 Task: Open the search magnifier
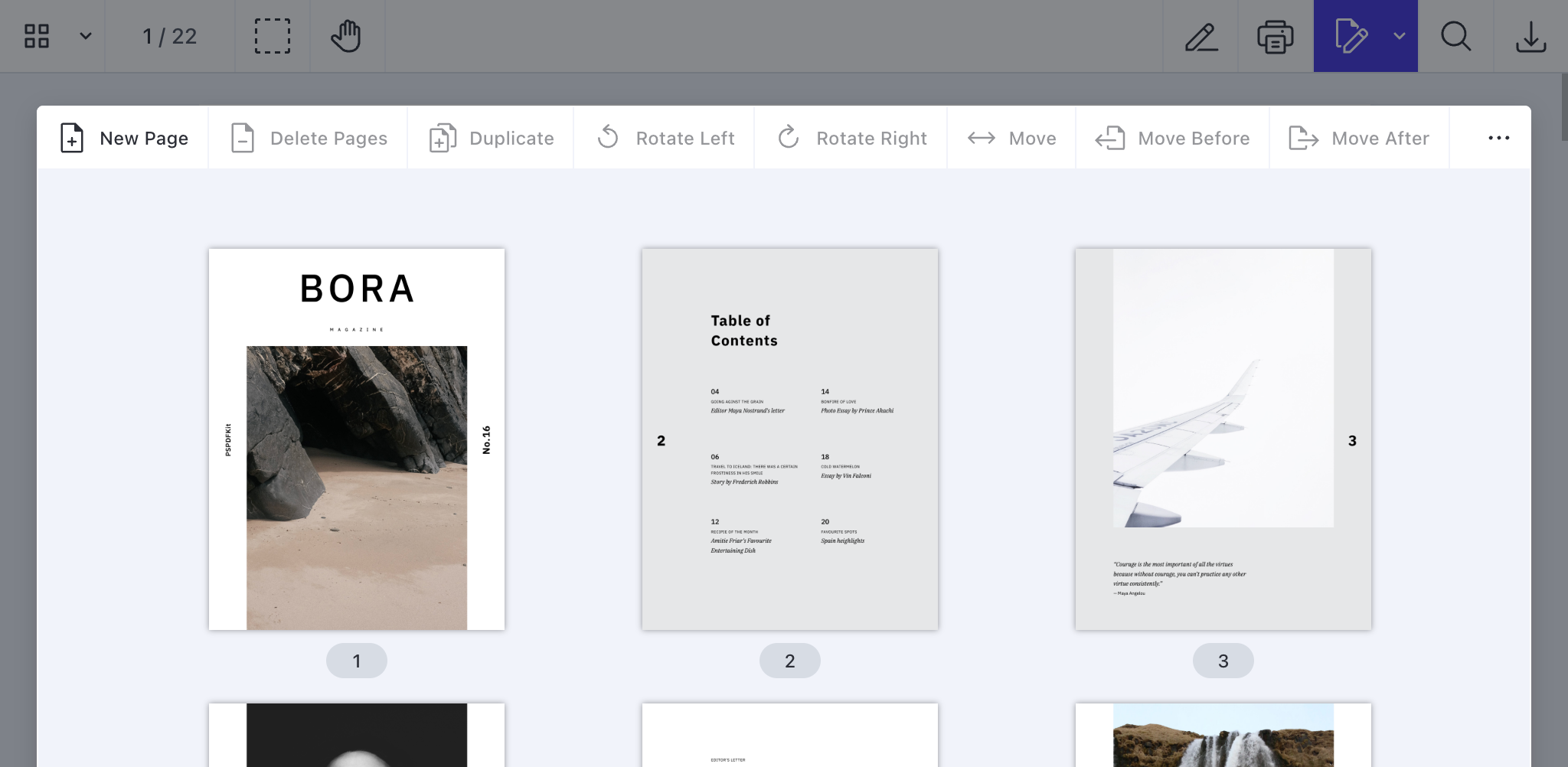(1455, 36)
